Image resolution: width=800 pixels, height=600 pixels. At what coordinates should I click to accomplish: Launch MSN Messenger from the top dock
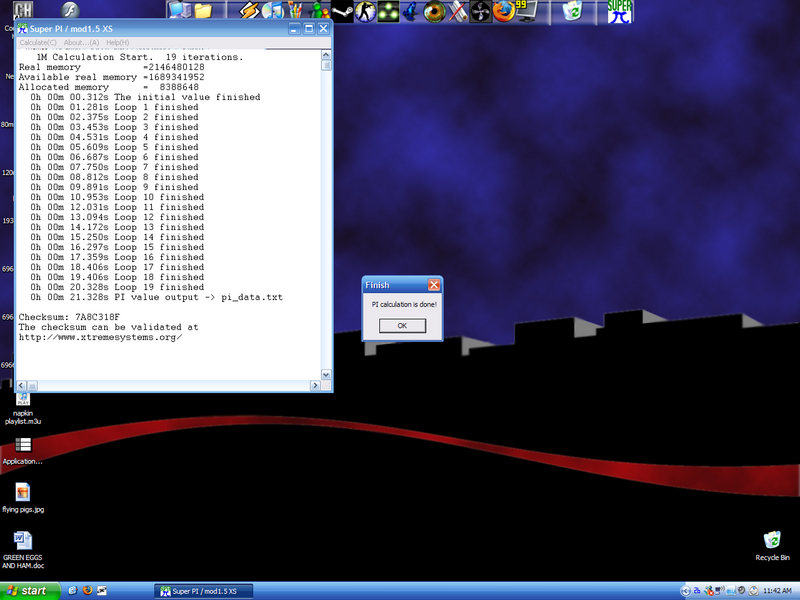(320, 12)
